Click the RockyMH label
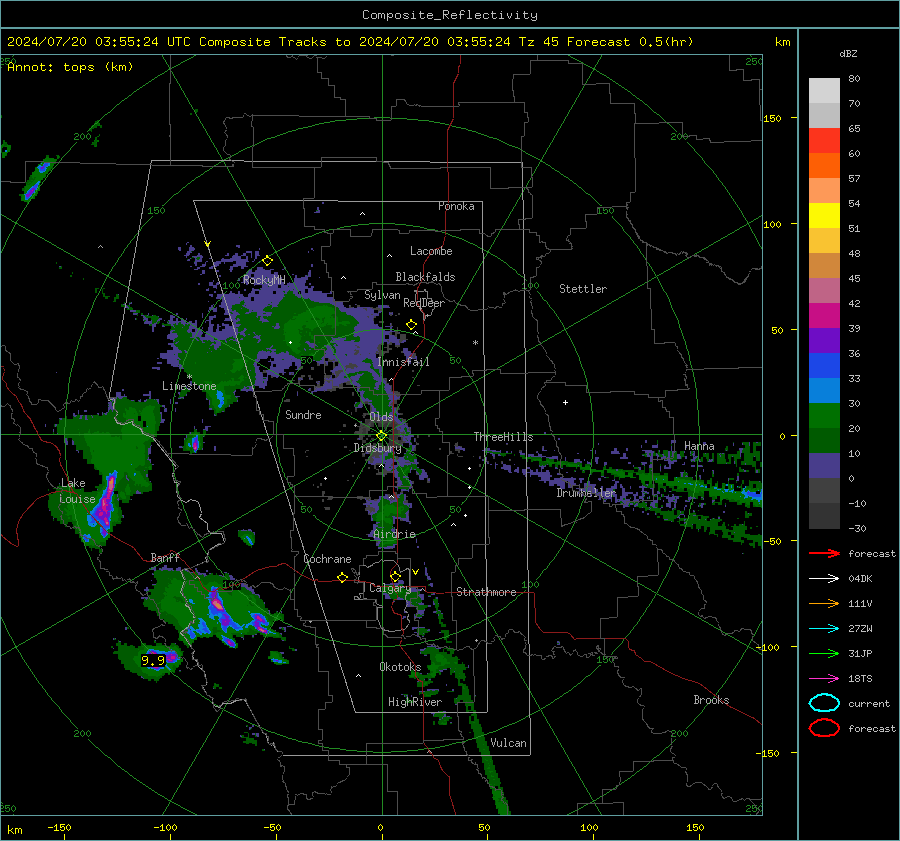The width and height of the screenshot is (900, 841). point(264,280)
